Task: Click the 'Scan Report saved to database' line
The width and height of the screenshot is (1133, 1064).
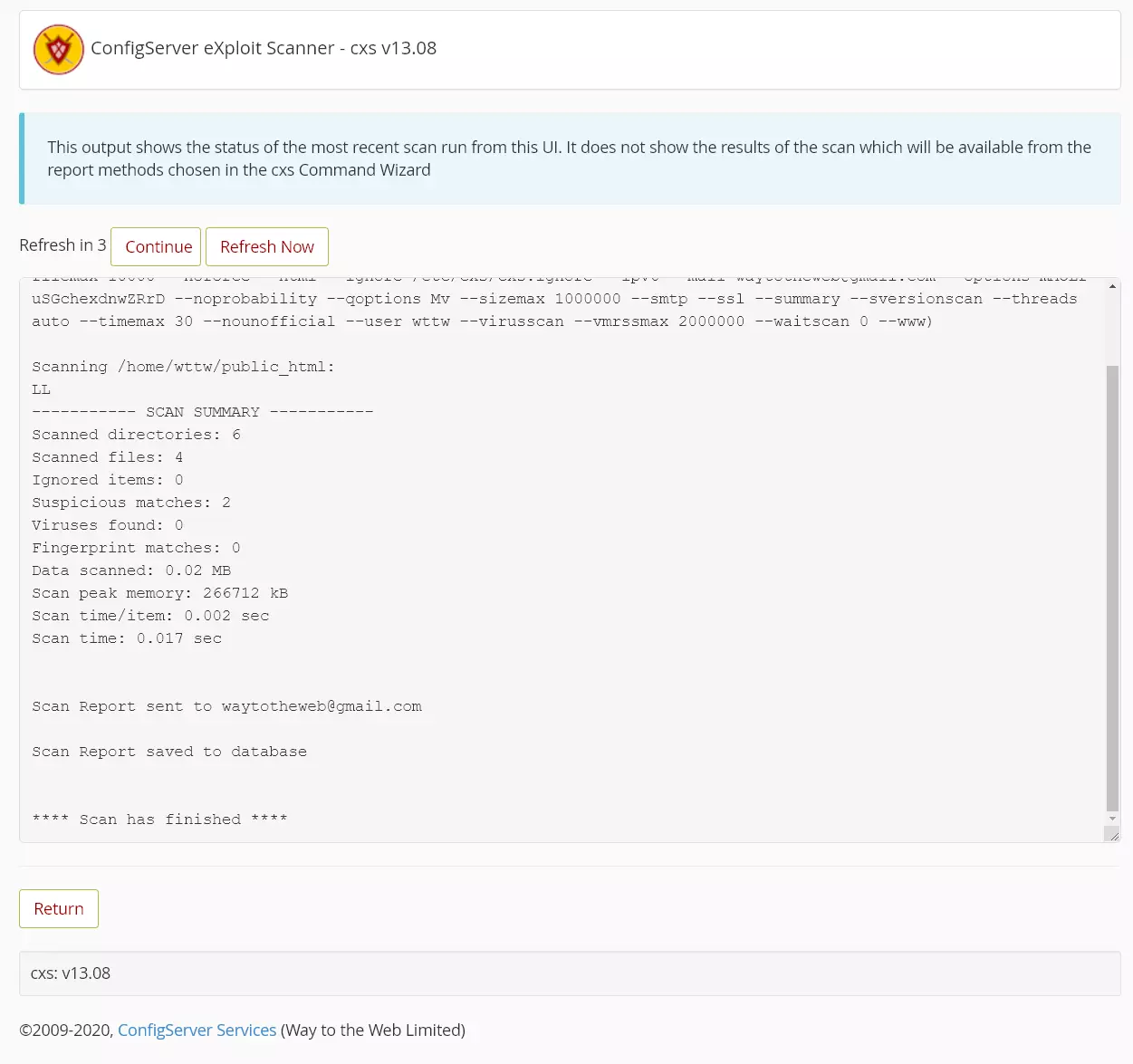Action: click(x=169, y=752)
